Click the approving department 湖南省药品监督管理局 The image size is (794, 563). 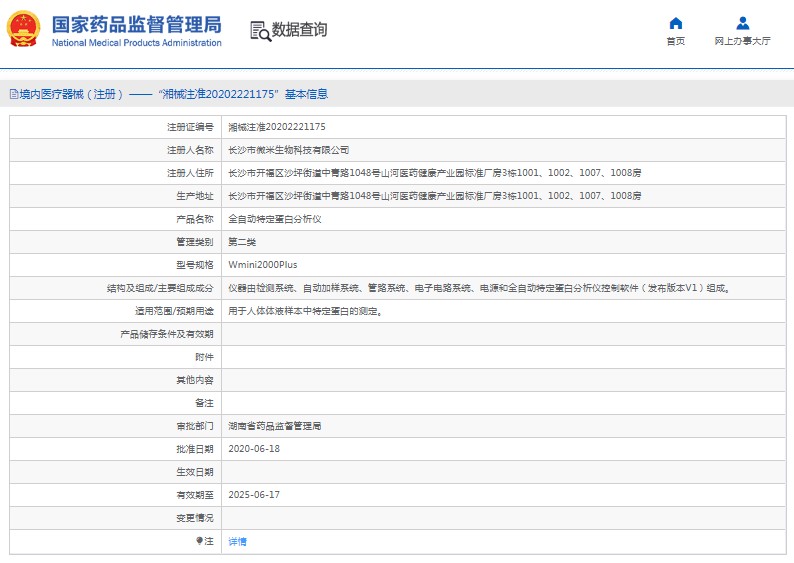click(275, 426)
